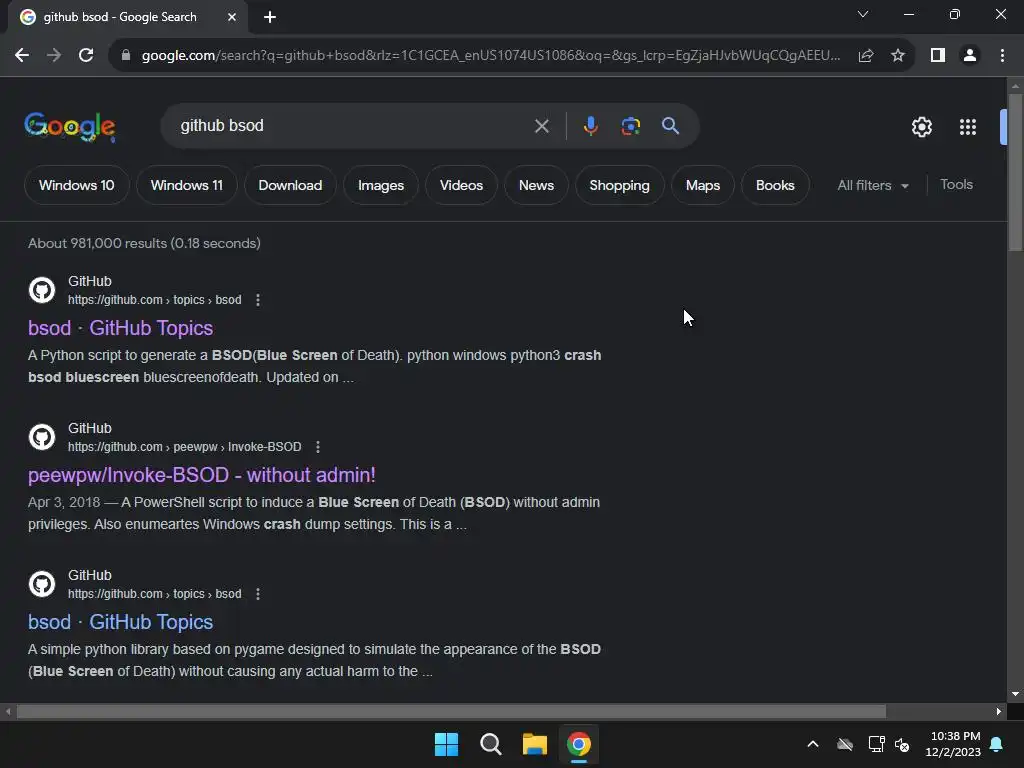
Task: Click horizontal scrollbar right arrow
Action: click(x=999, y=711)
